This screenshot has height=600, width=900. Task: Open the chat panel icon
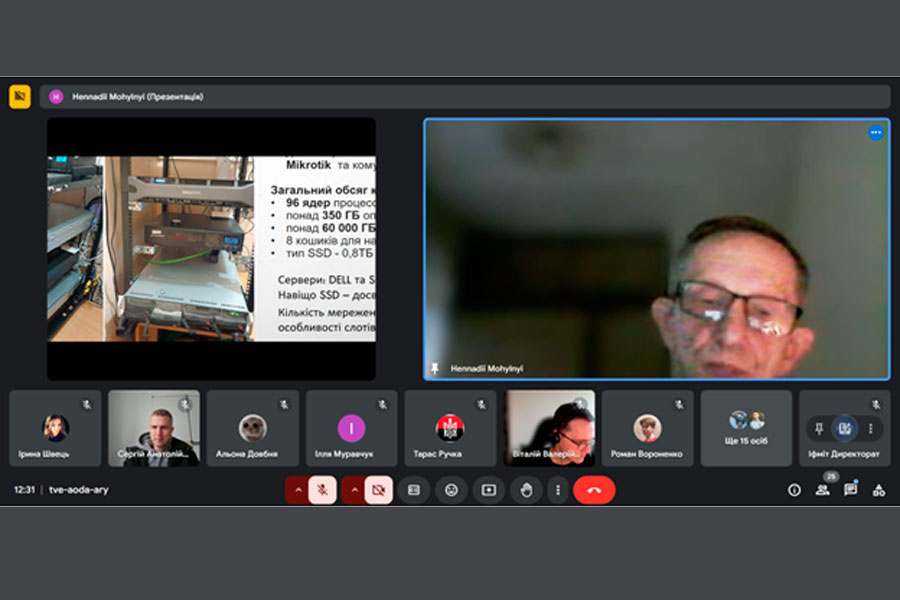coord(850,490)
